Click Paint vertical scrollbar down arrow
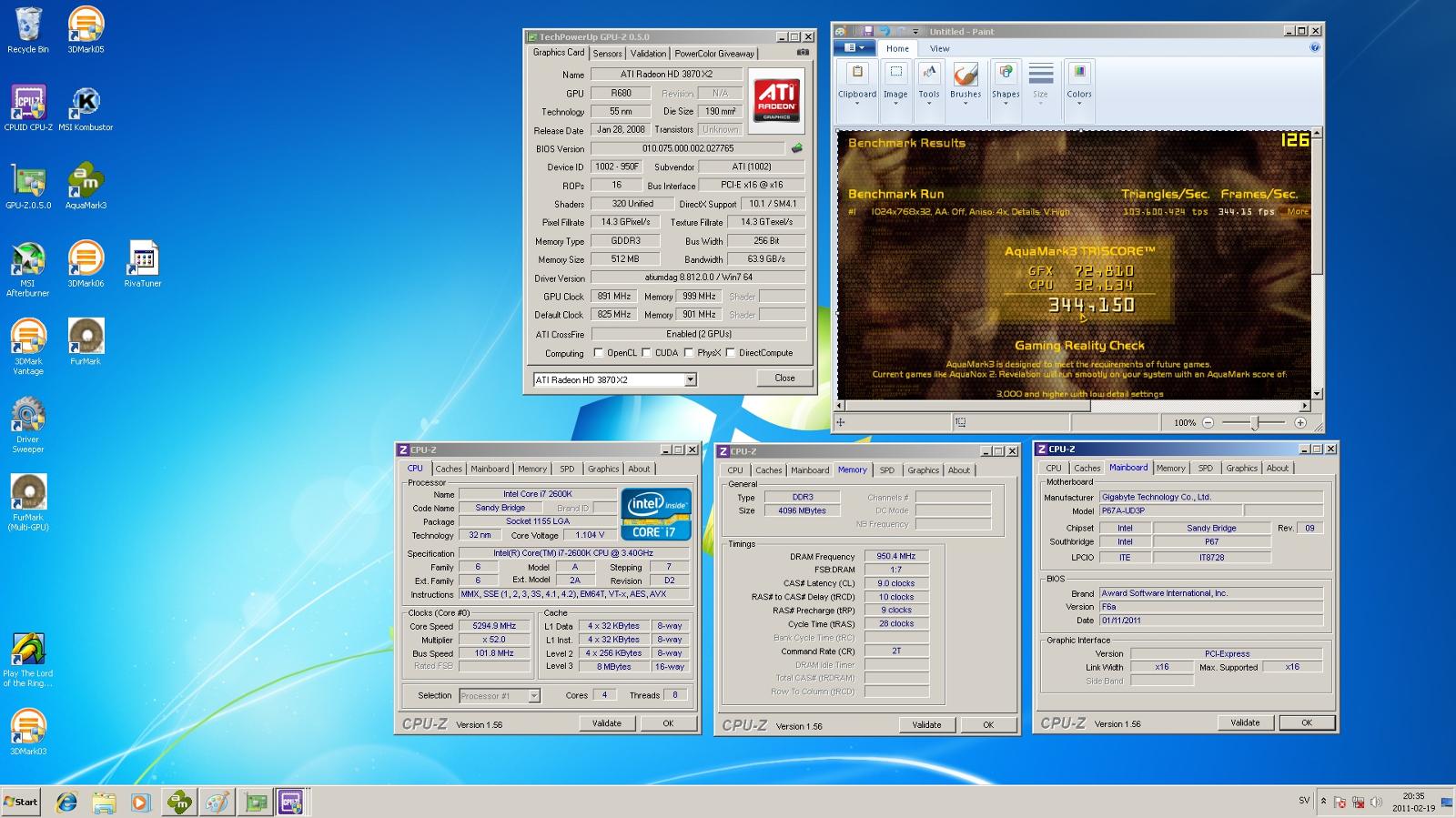The width and height of the screenshot is (1456, 818). pyautogui.click(x=1317, y=395)
